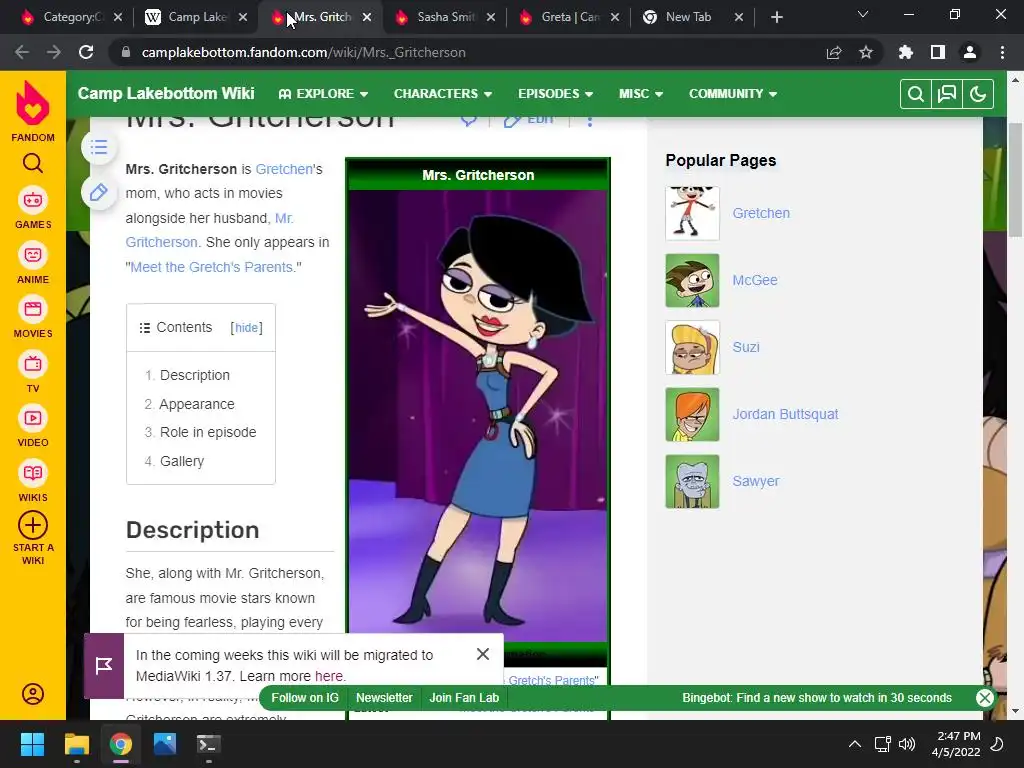The width and height of the screenshot is (1024, 768).
Task: Expand the Explore dropdown menu
Action: pos(323,94)
